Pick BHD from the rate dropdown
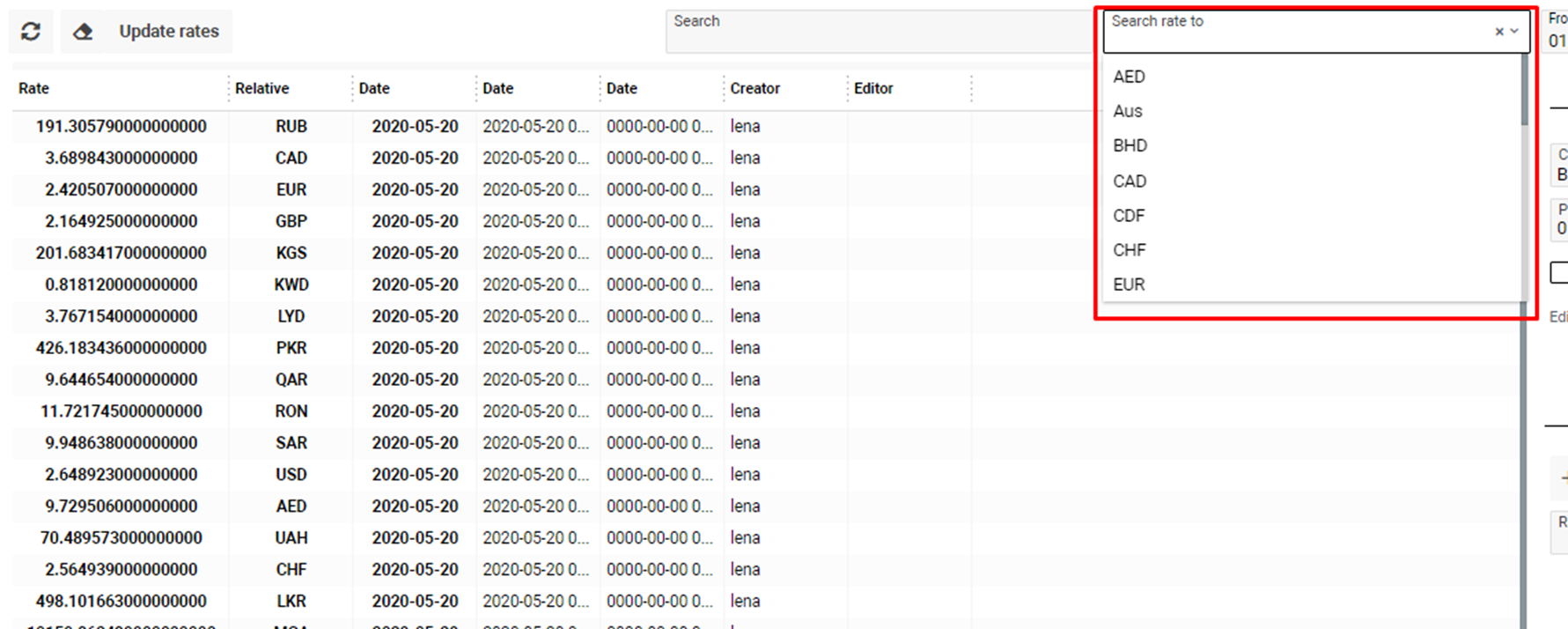Image resolution: width=1568 pixels, height=629 pixels. click(1130, 145)
